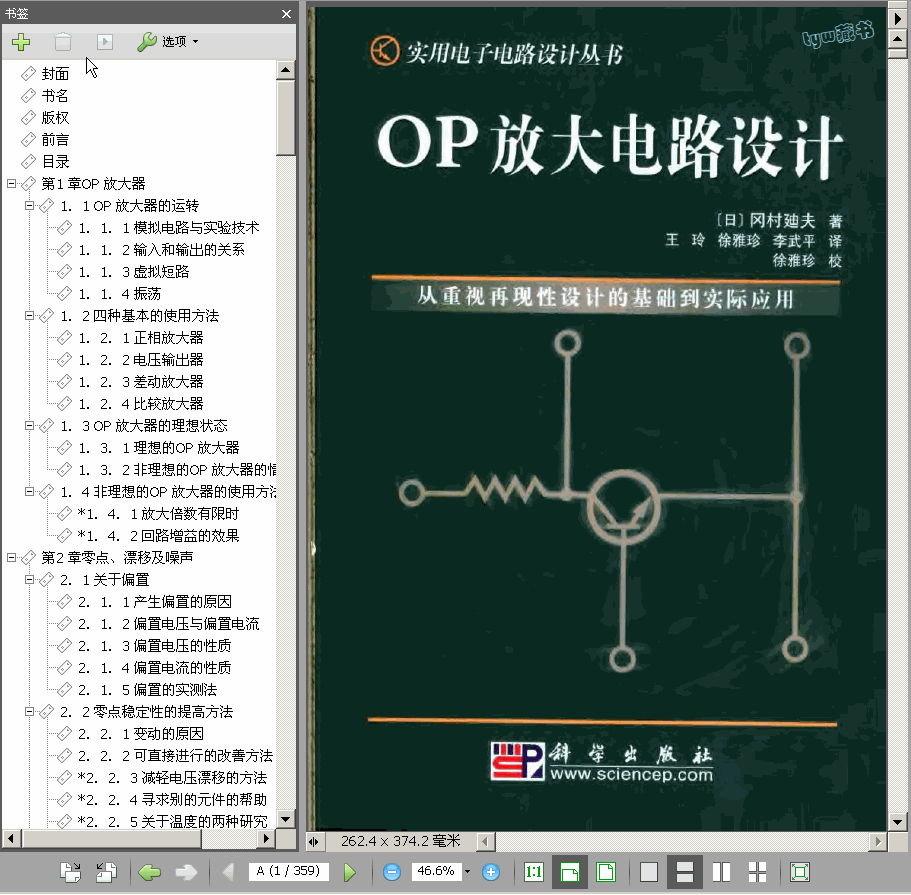
Task: Open the 书名 bookmark
Action: [55, 96]
